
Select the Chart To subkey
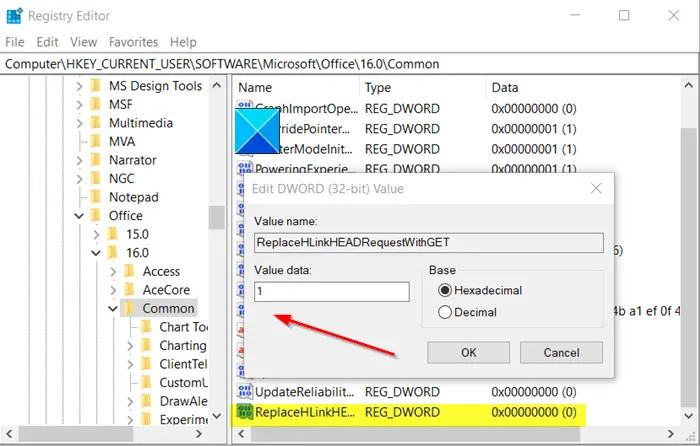[x=184, y=327]
